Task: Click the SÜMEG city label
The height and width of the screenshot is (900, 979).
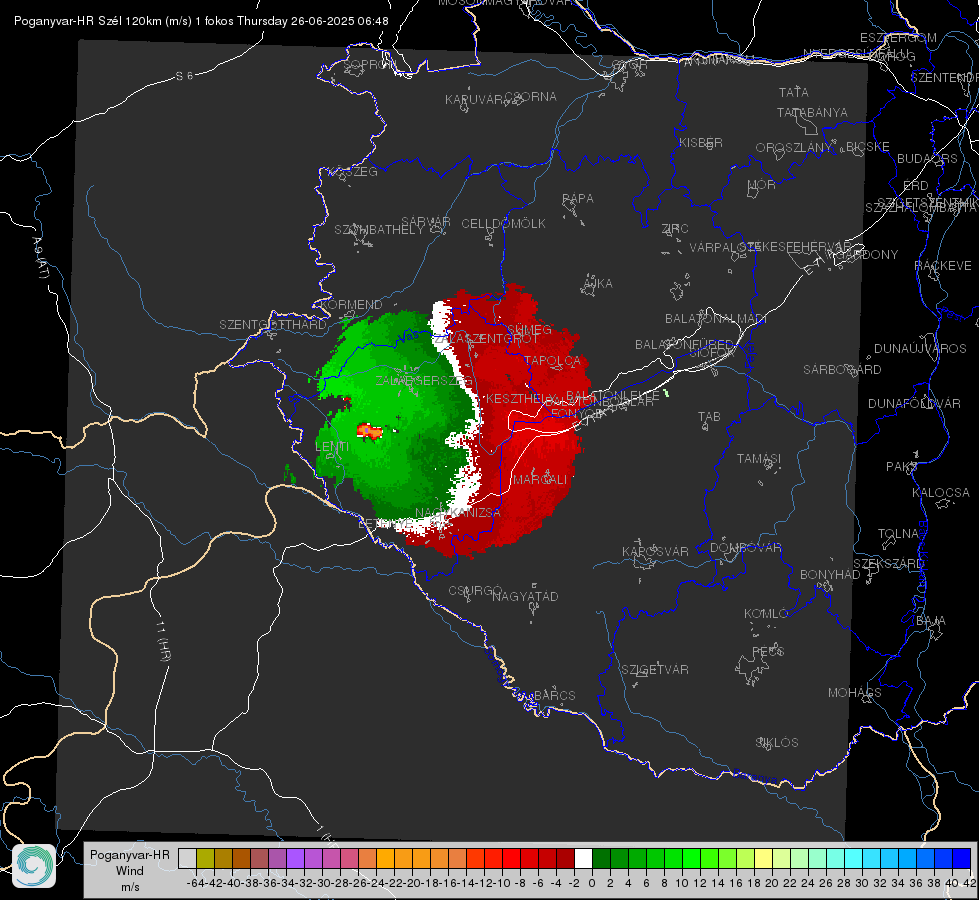Action: (529, 330)
